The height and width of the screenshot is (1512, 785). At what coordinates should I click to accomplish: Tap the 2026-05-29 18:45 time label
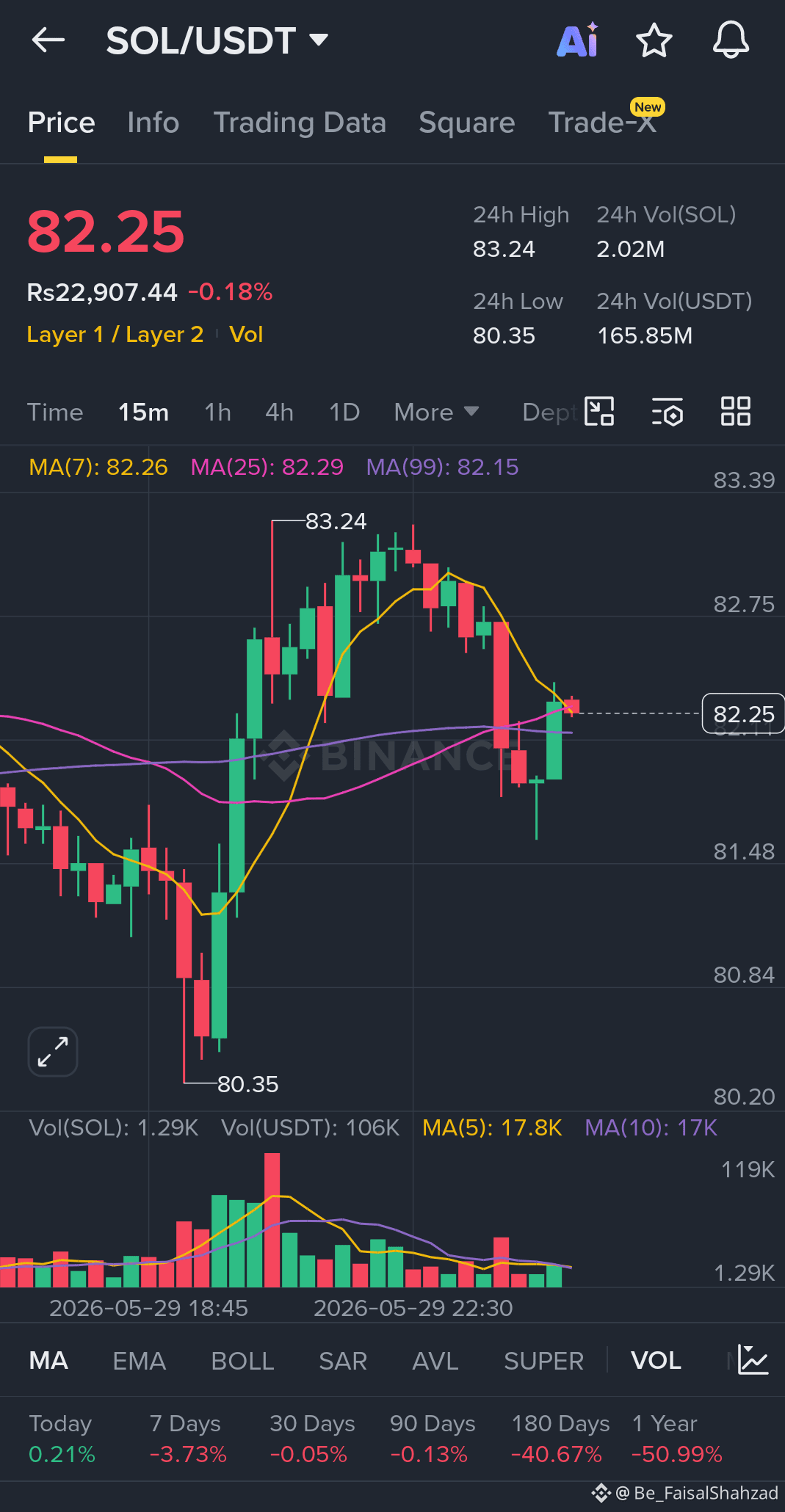coord(148,1308)
